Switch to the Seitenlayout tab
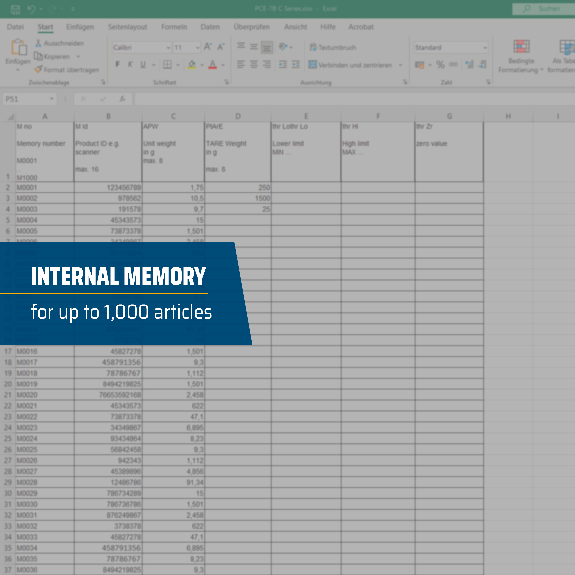The height and width of the screenshot is (575, 575). tap(127, 27)
